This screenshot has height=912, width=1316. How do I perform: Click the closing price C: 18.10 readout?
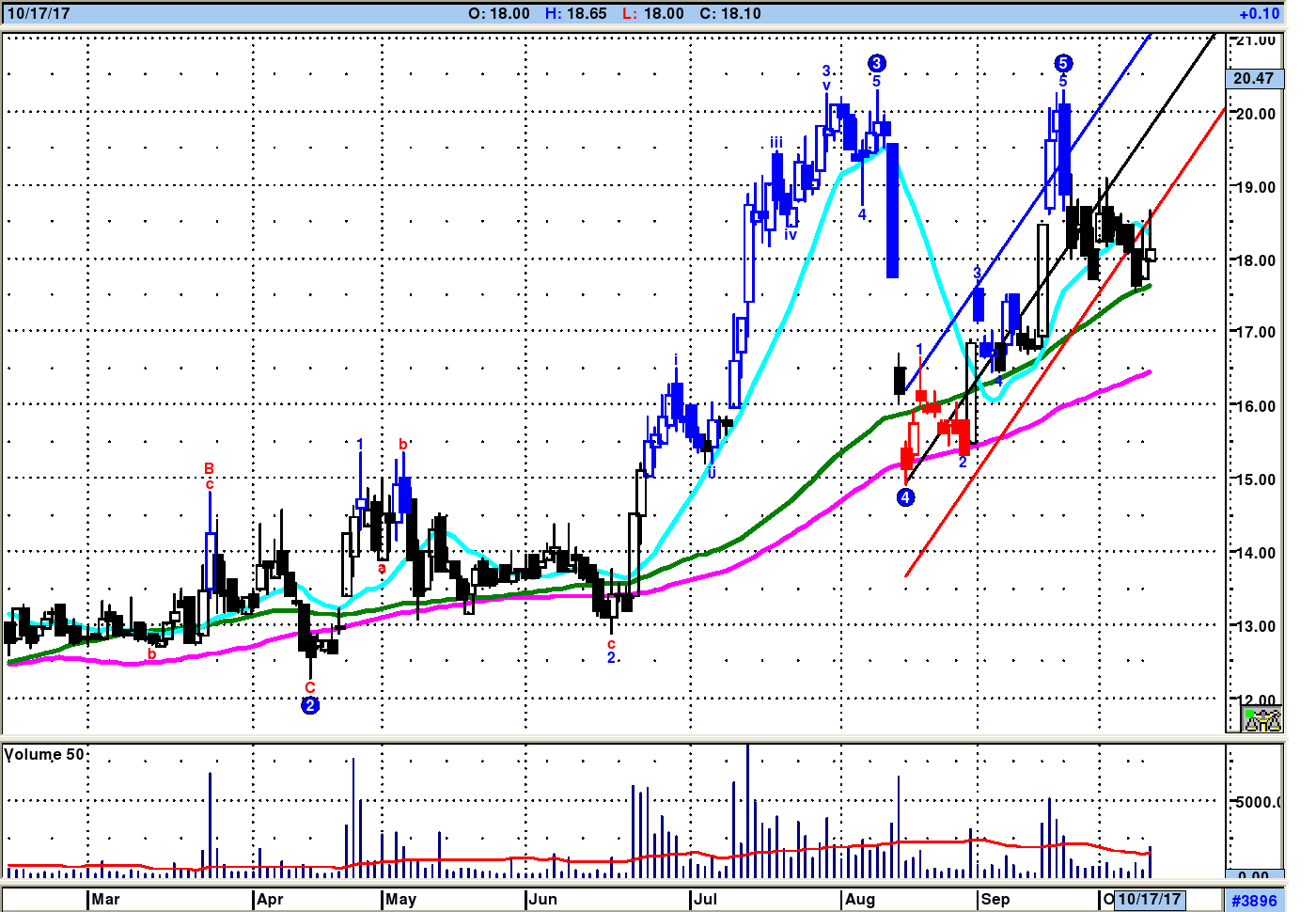tap(730, 14)
